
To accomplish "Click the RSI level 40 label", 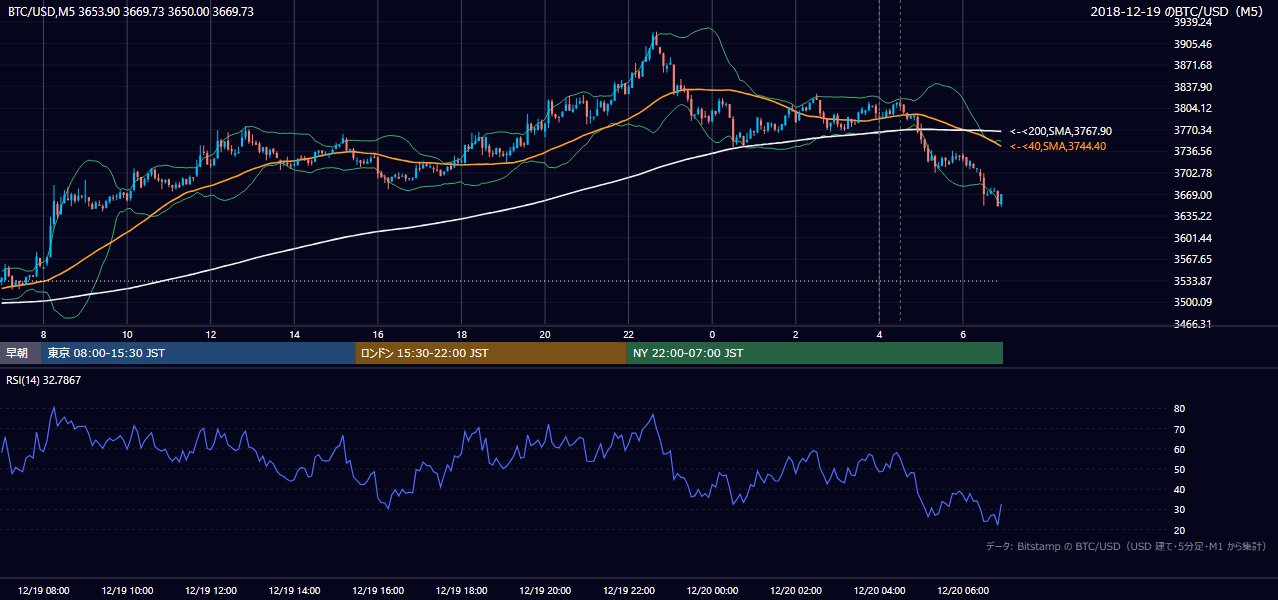I will tap(1179, 489).
